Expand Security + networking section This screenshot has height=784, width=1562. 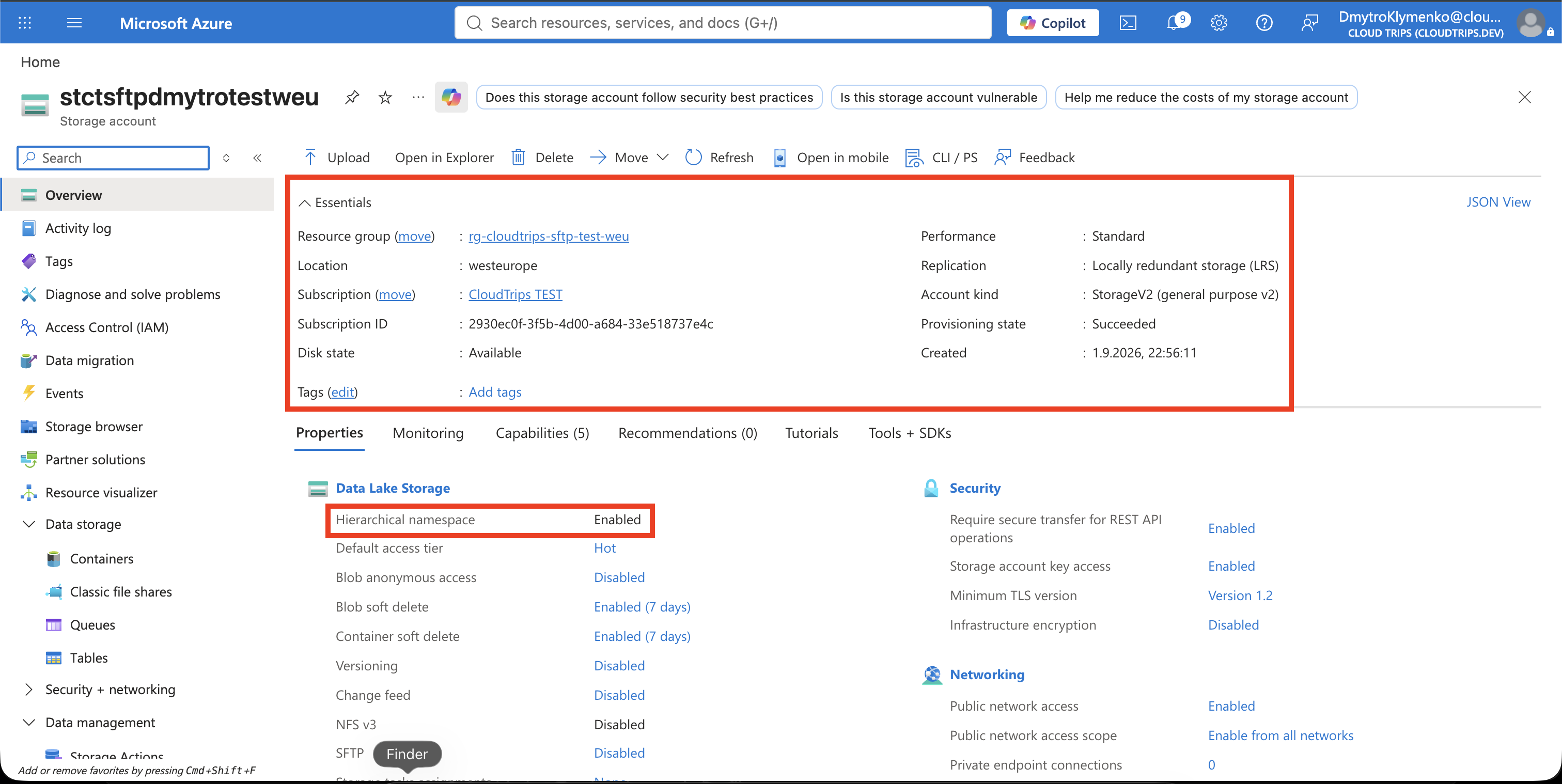click(28, 689)
